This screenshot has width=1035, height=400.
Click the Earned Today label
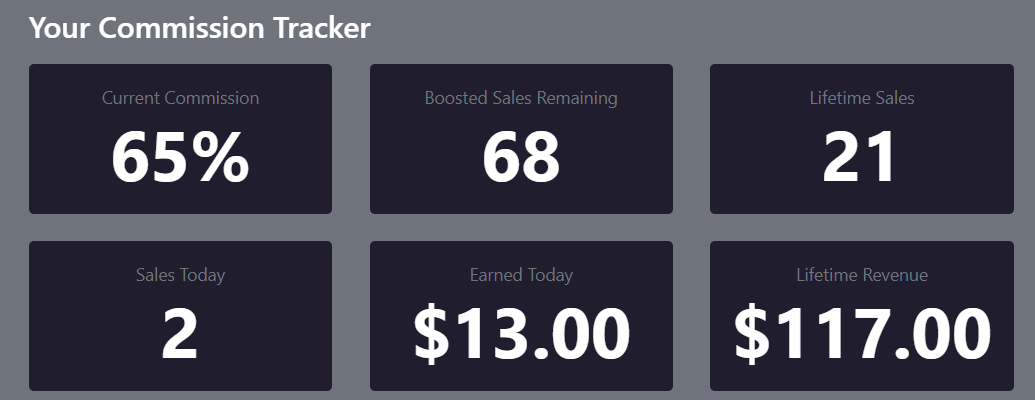tap(521, 275)
